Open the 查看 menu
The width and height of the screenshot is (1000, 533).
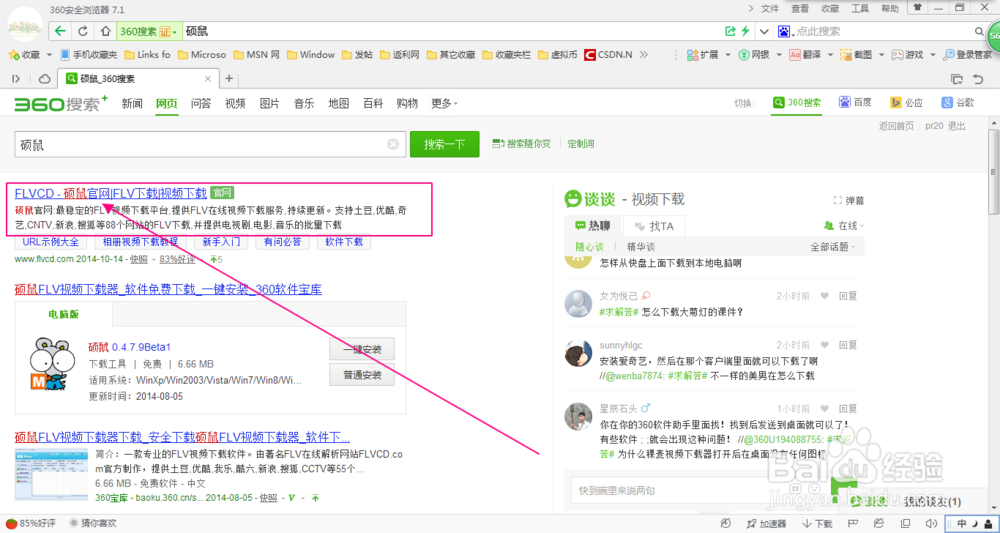point(800,8)
